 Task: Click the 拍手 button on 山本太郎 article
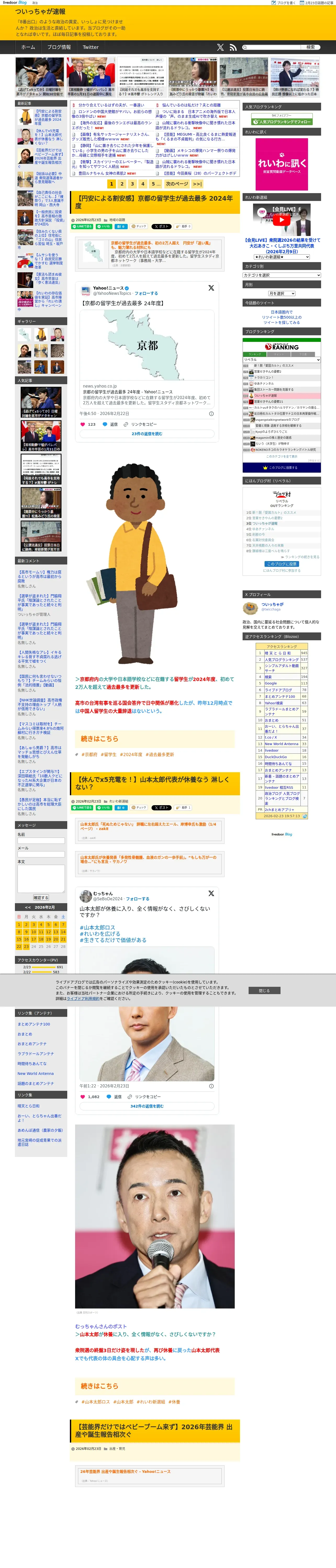pos(183,808)
